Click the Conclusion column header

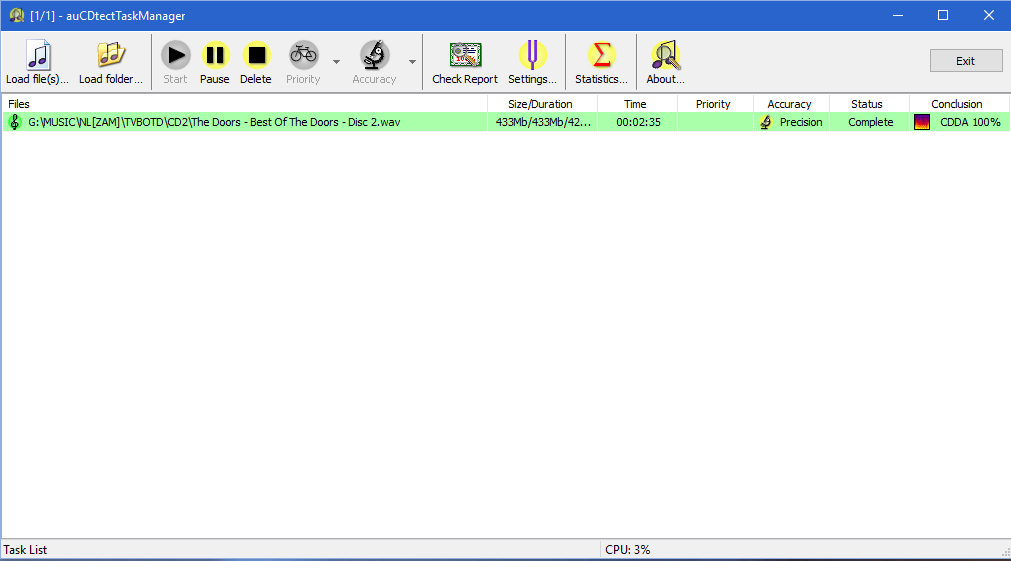[x=957, y=104]
